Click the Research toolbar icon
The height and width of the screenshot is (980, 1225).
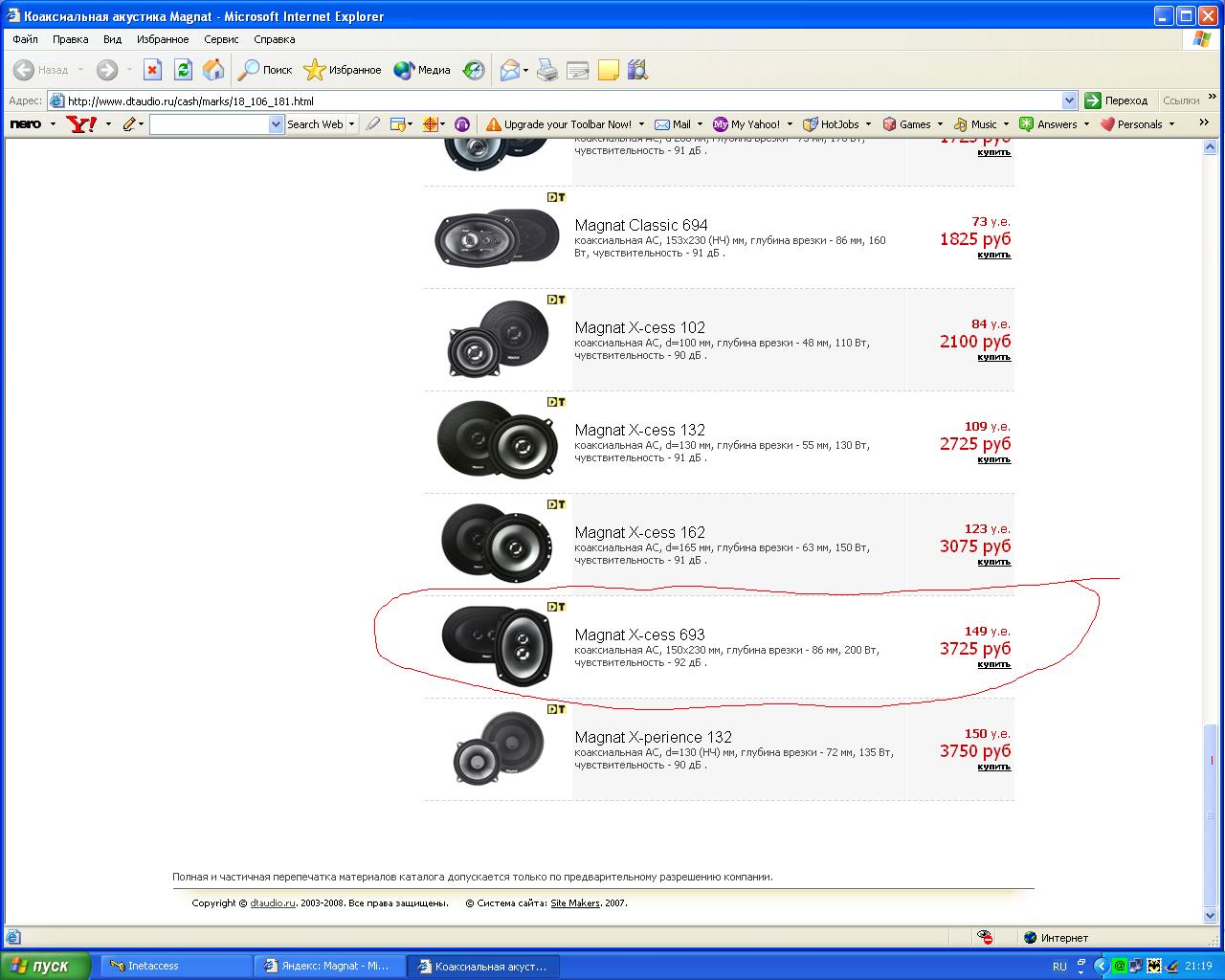[638, 70]
